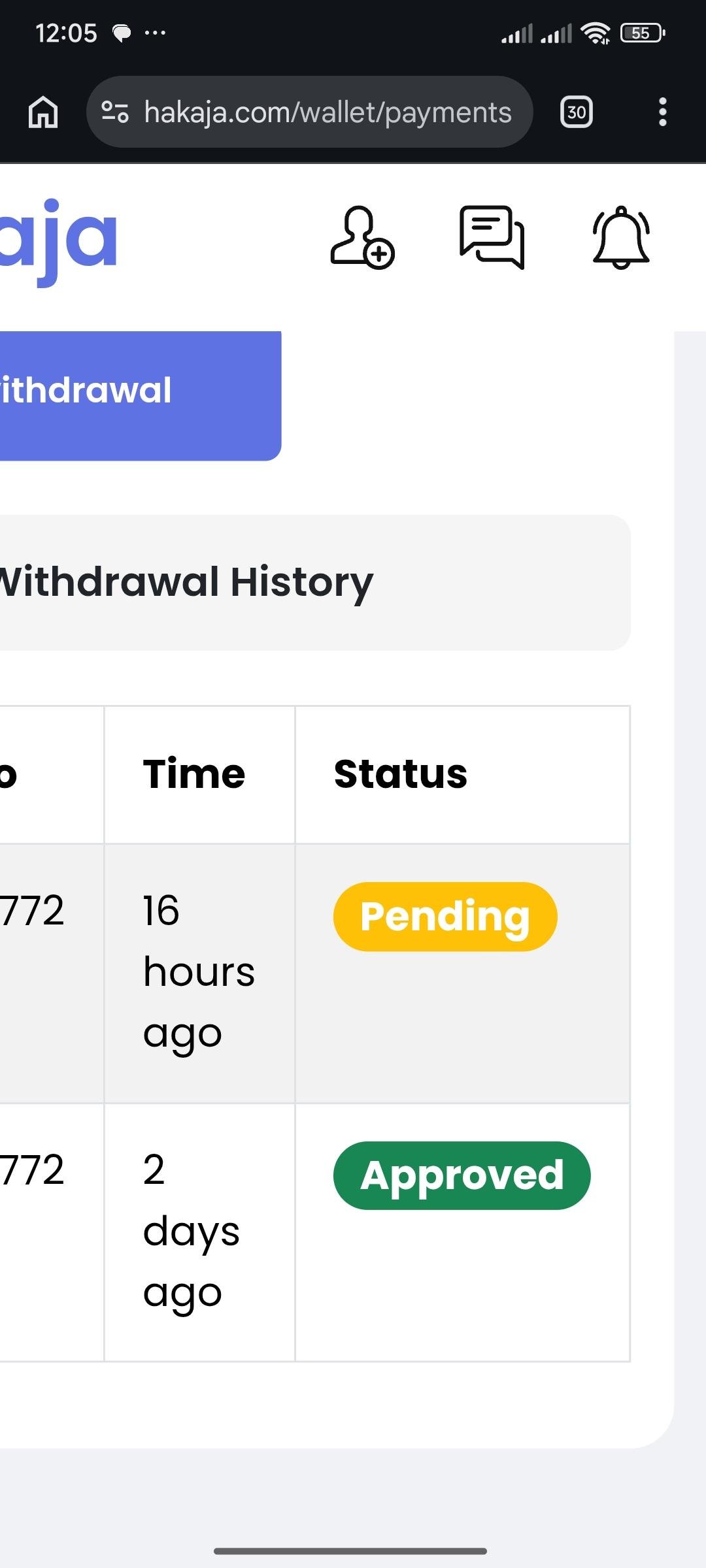Tap the Pending status badge
This screenshot has height=1568, width=706.
[x=445, y=917]
